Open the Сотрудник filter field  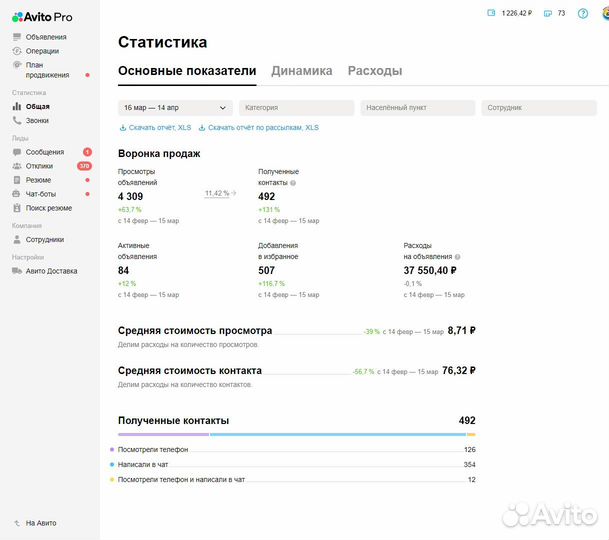tap(539, 108)
